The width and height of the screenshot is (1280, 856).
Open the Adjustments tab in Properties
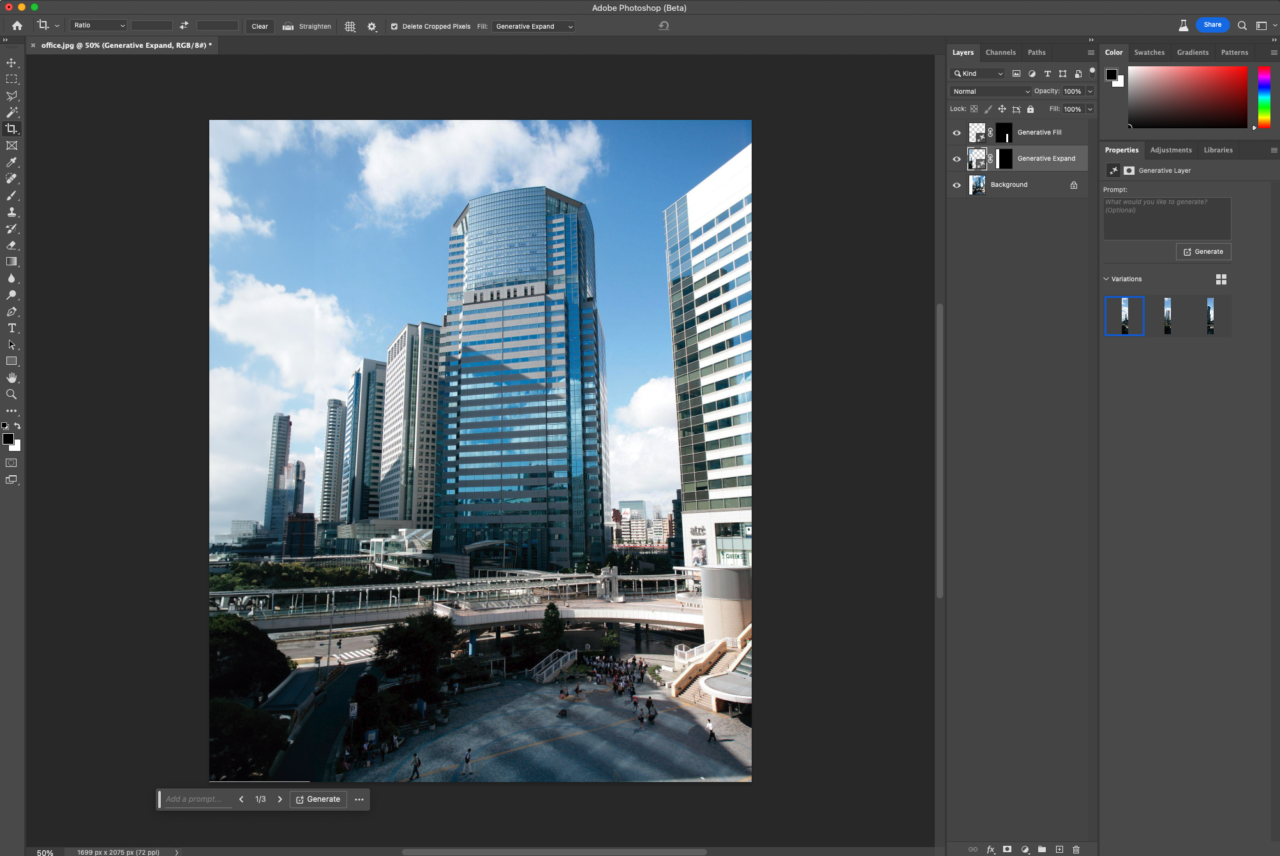click(x=1170, y=149)
